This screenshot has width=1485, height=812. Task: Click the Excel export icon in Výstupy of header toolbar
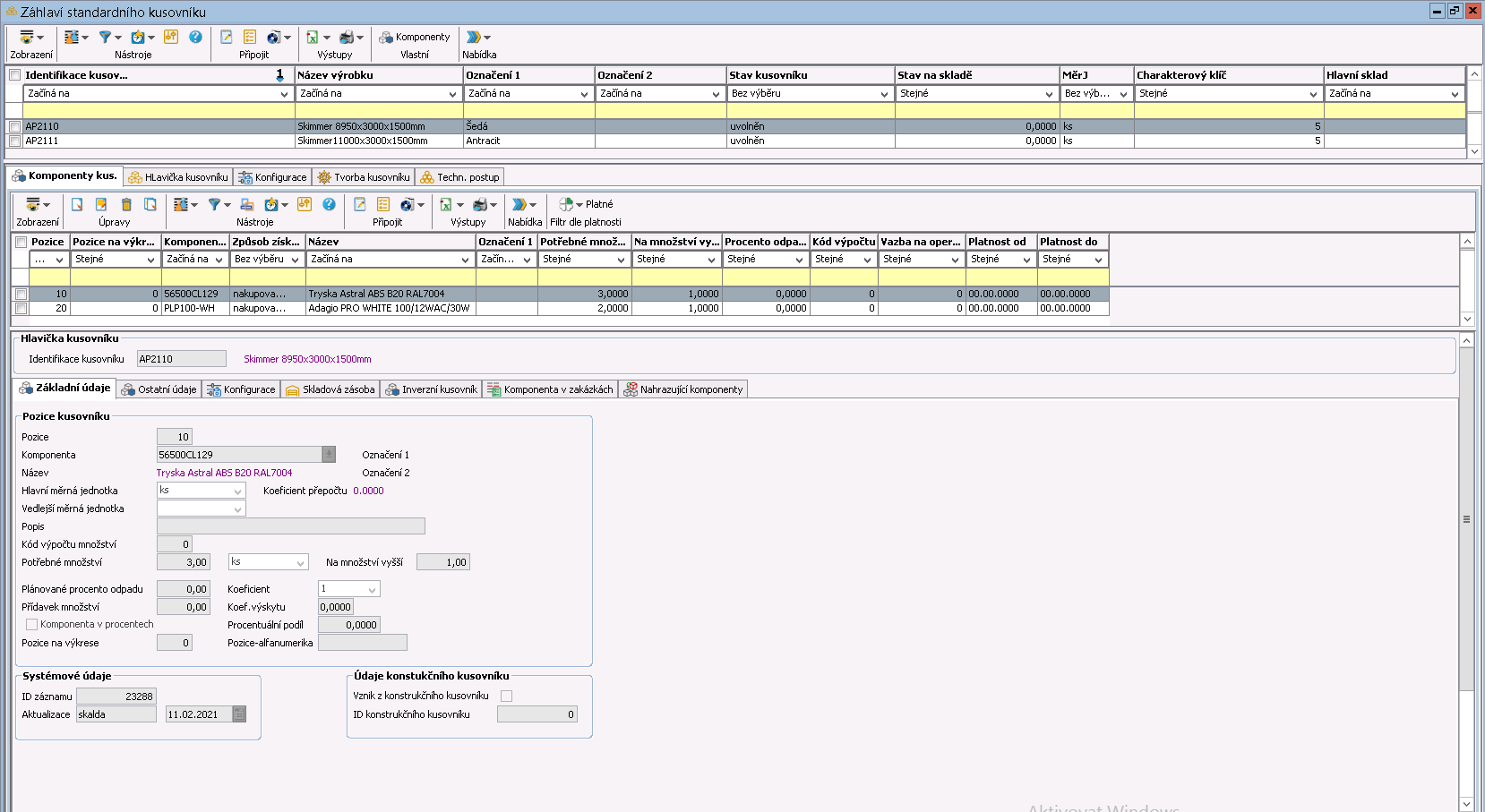[x=313, y=38]
